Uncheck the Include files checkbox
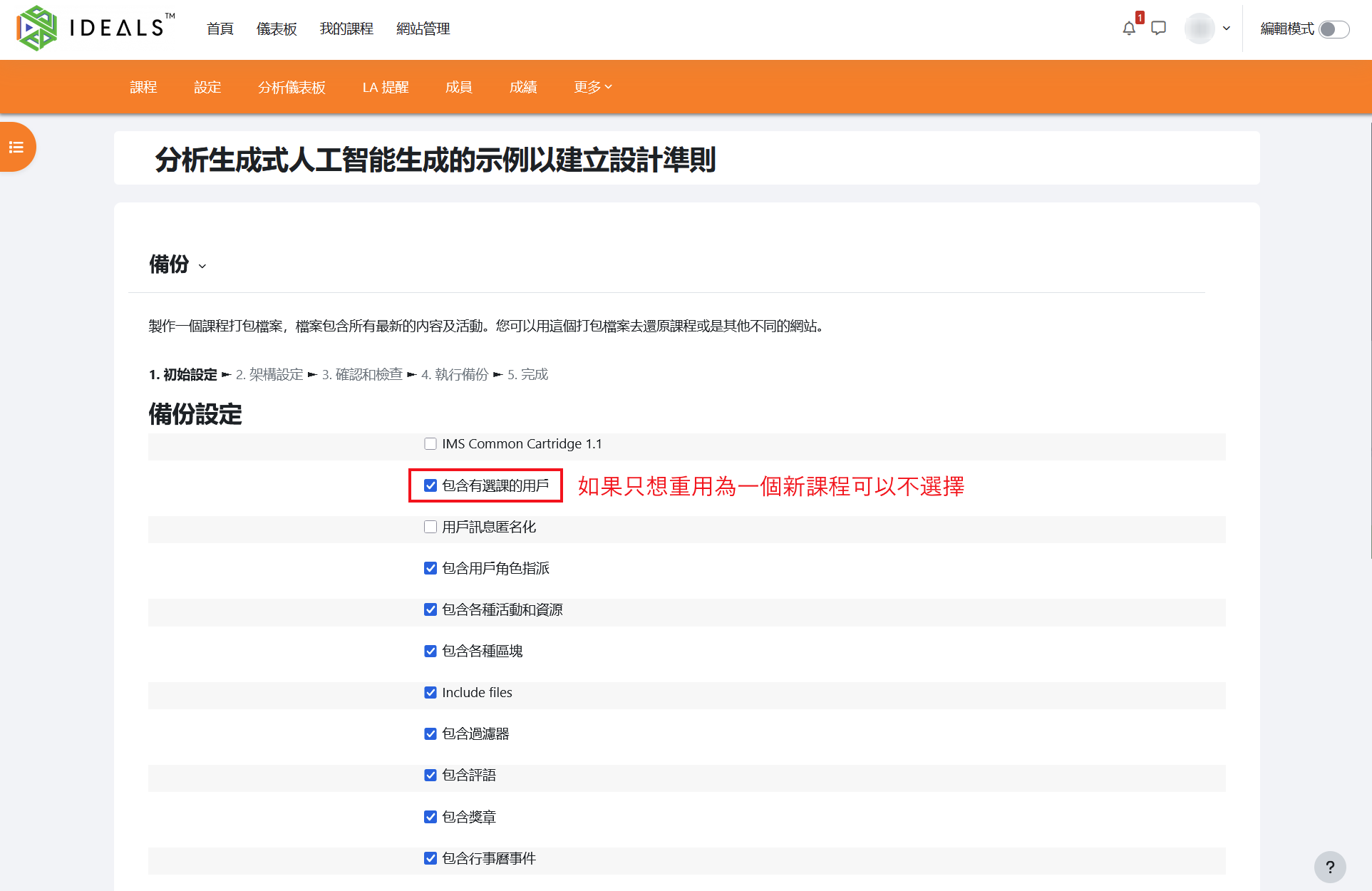Viewport: 1372px width, 891px height. click(430, 692)
